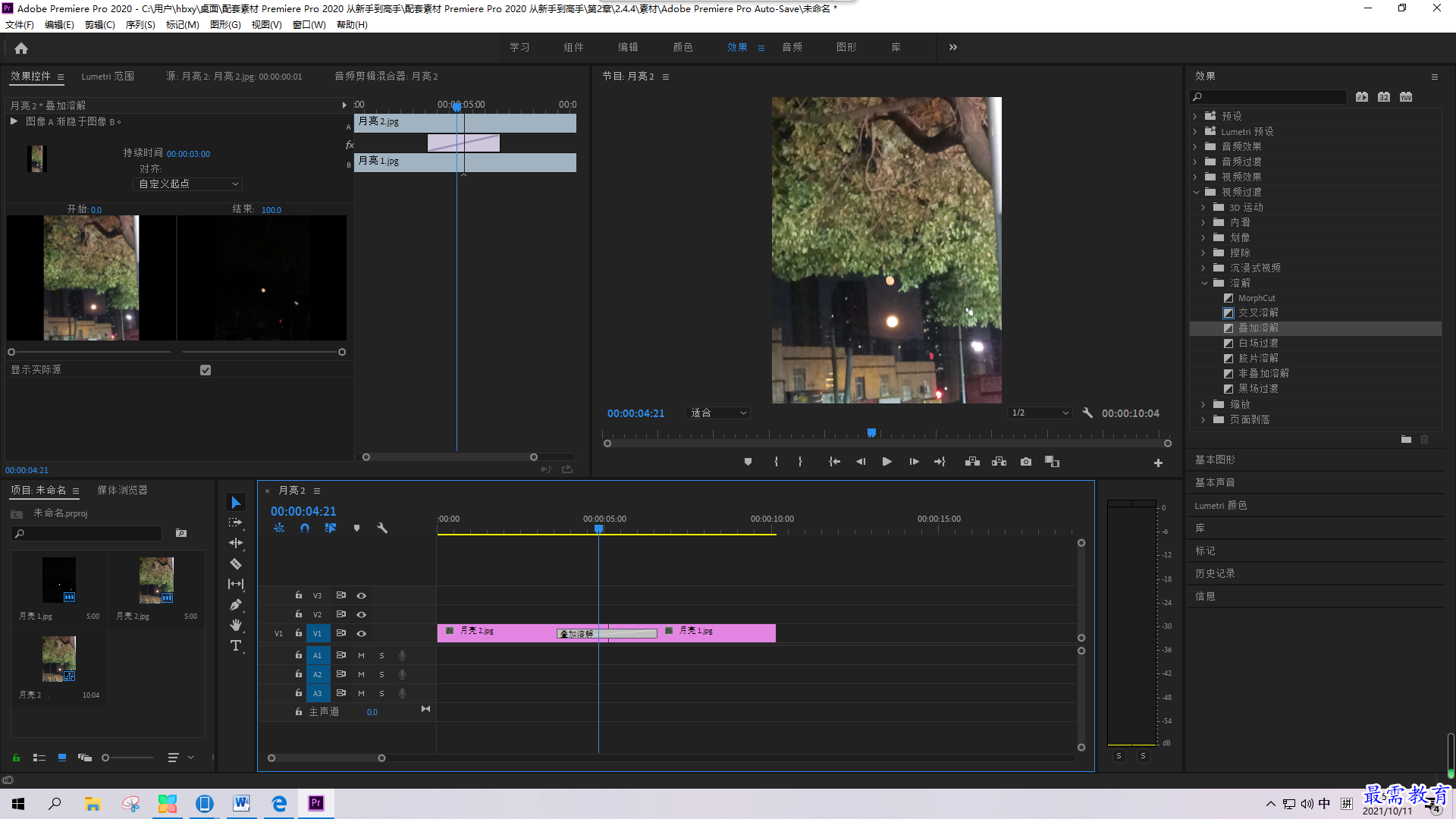This screenshot has height=819, width=1456.
Task: Open zoom level dropdown 适合
Action: pyautogui.click(x=717, y=413)
